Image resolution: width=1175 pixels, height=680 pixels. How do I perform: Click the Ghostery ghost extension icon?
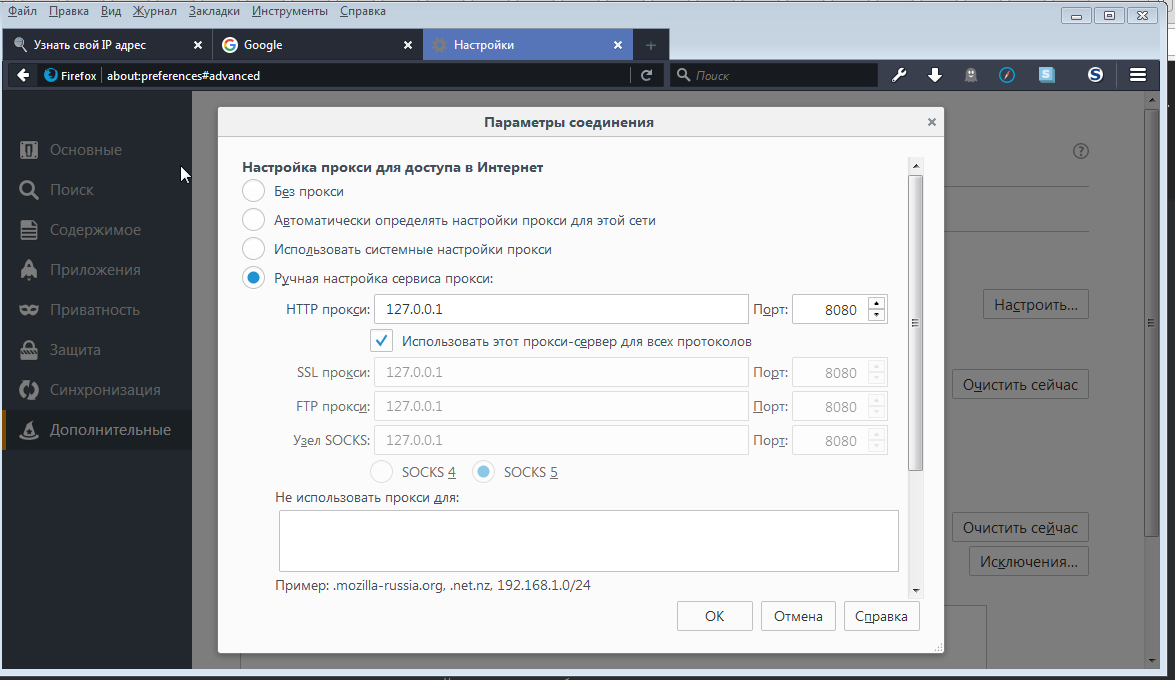click(x=971, y=75)
